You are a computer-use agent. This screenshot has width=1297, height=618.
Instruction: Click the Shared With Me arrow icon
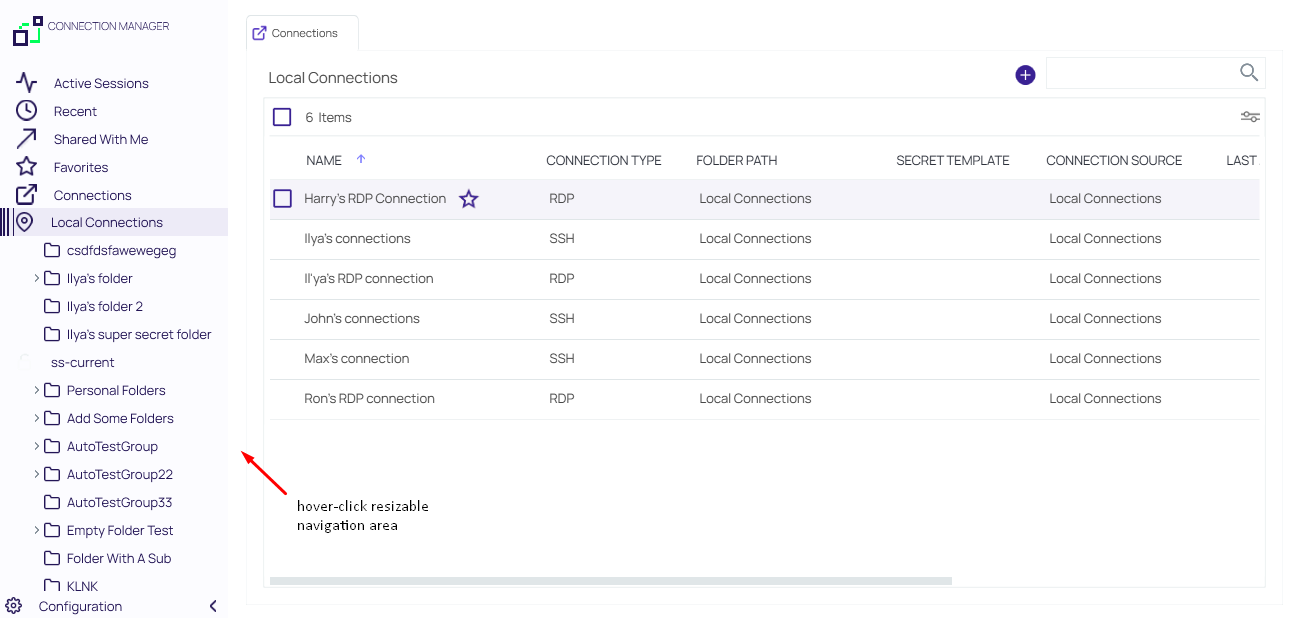tap(26, 139)
